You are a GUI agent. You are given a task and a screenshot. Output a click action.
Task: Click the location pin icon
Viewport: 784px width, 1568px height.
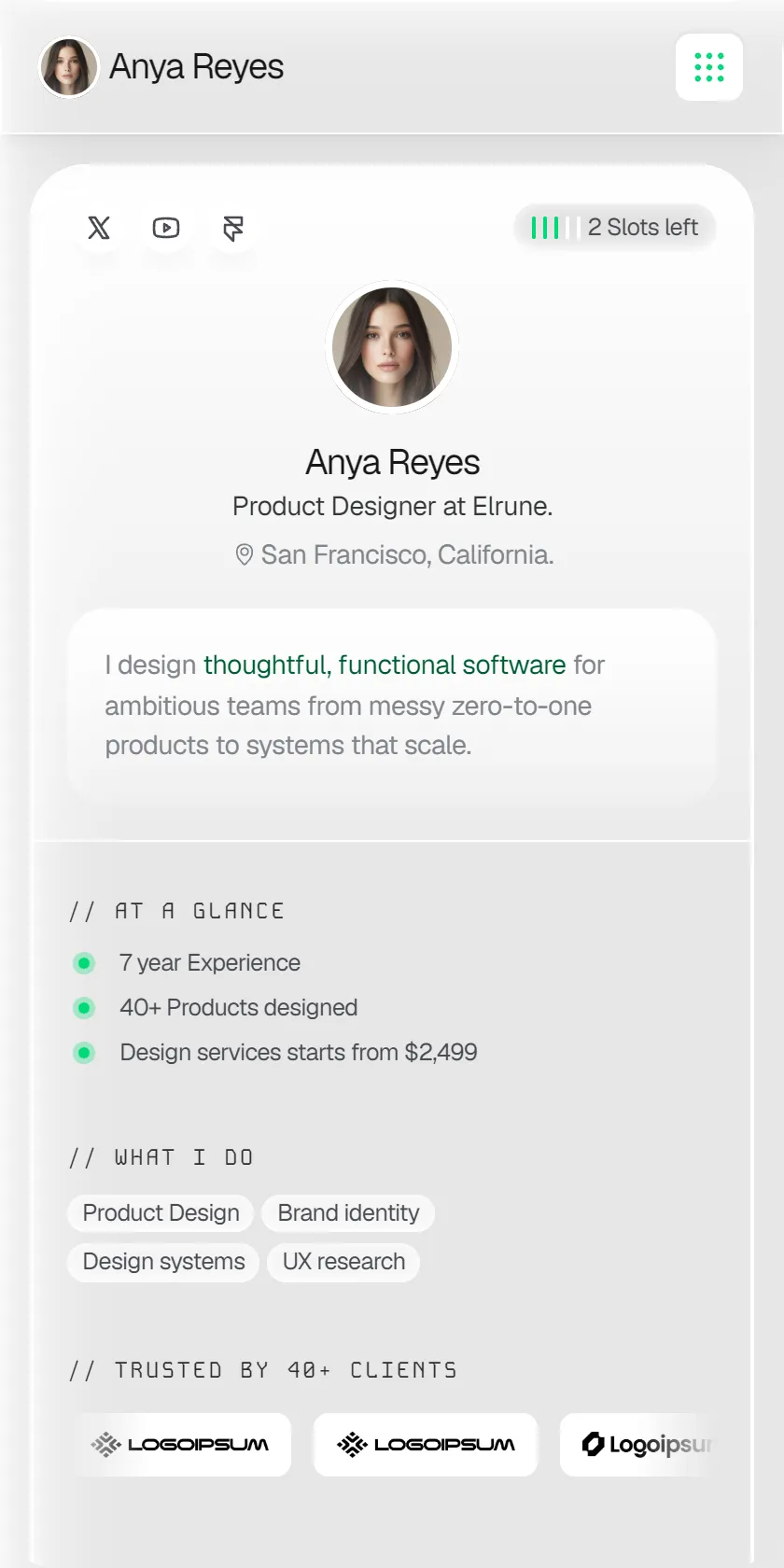244,554
